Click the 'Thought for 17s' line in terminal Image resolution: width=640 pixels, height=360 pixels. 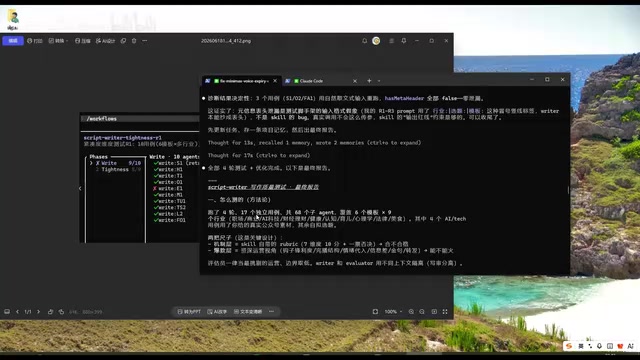click(259, 156)
